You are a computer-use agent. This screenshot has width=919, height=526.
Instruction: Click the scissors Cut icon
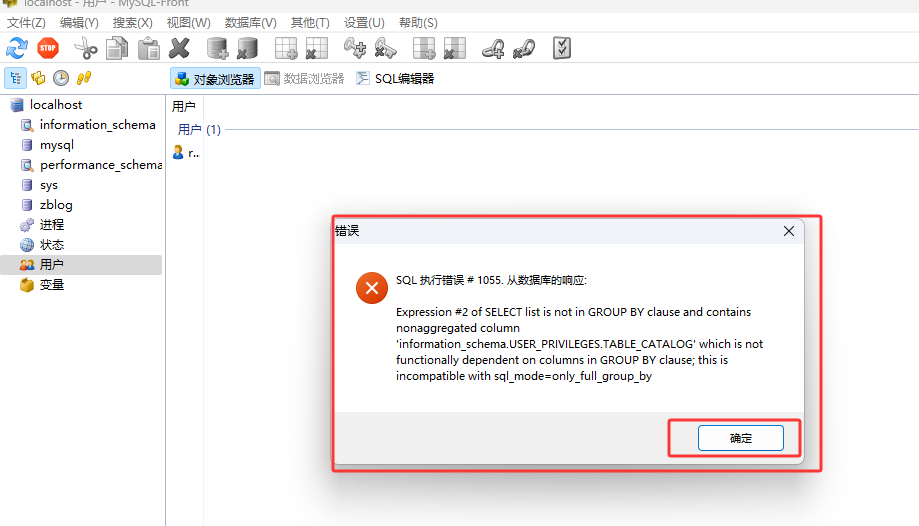click(x=86, y=48)
